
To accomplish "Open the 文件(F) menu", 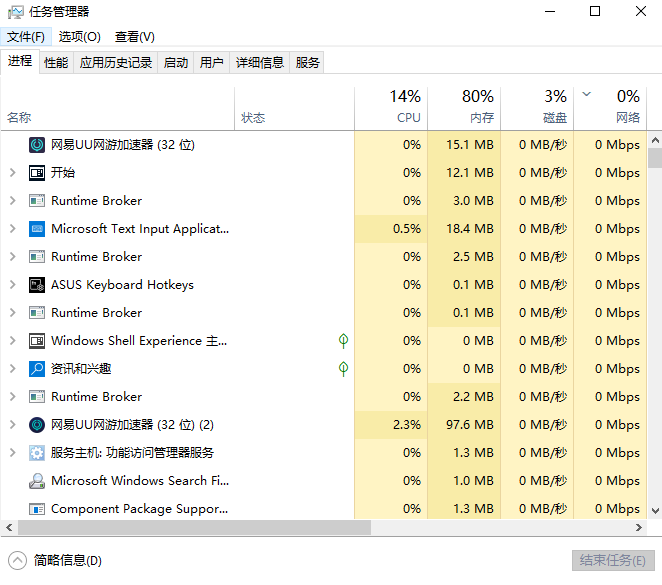I will click(x=26, y=37).
